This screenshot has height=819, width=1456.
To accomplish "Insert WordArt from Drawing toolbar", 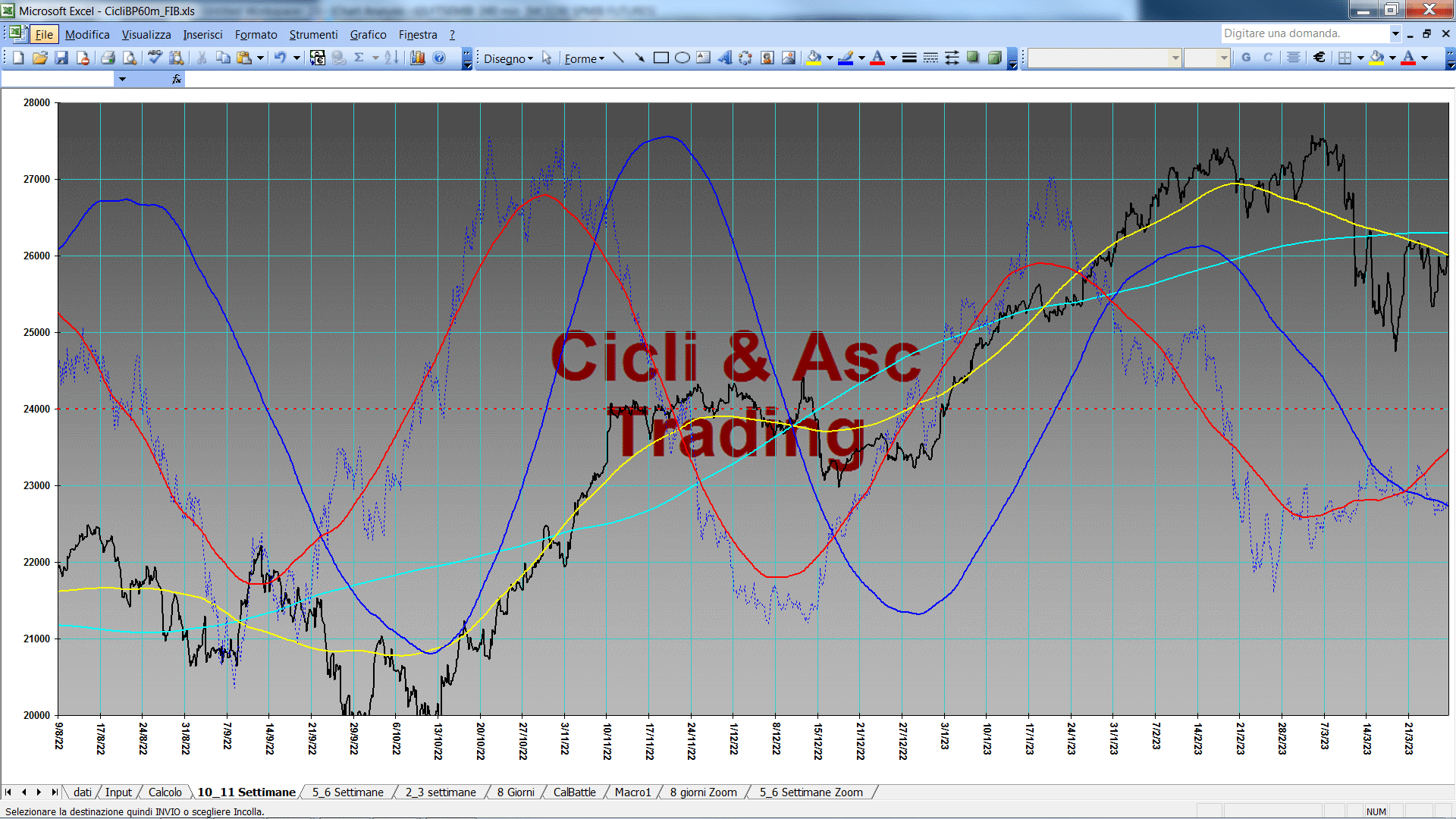I will click(725, 58).
